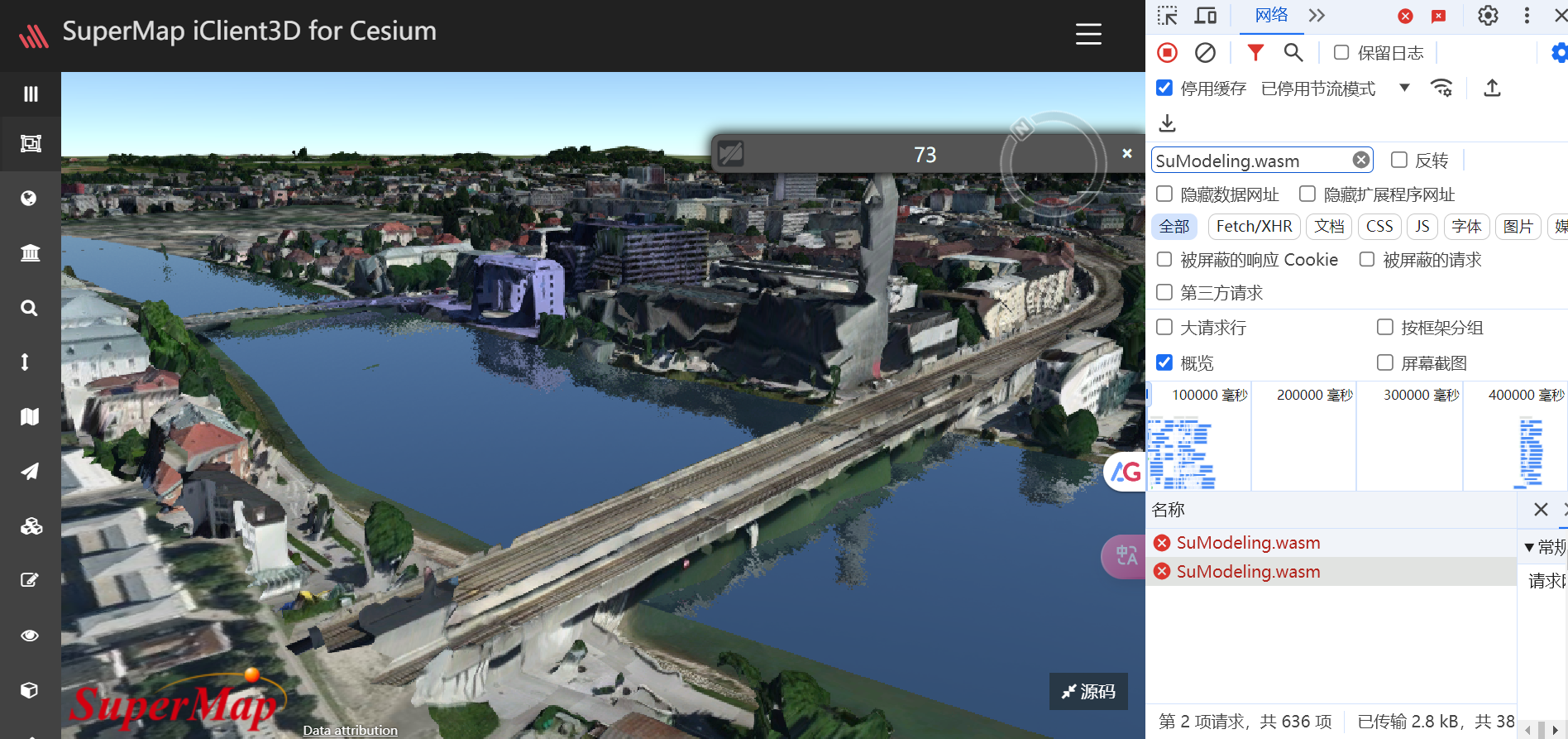
Task: Open the 已停用节流模式 throttling dropdown
Action: pos(1335,89)
